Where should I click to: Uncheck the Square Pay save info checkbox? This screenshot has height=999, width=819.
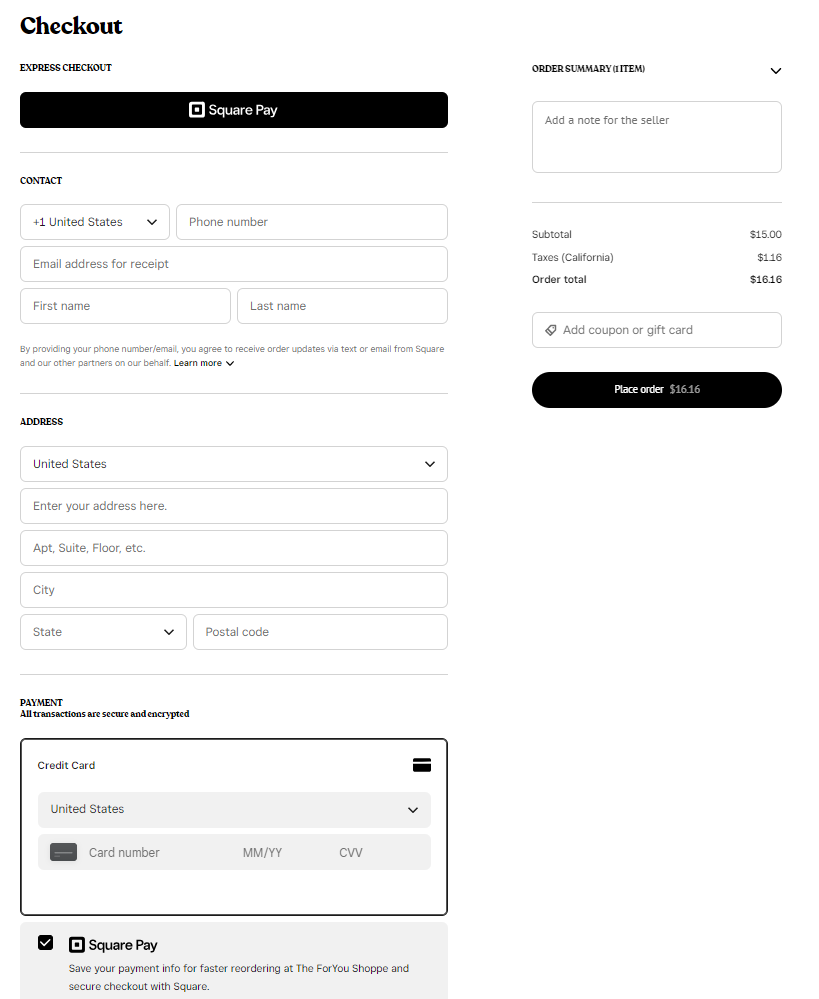(45, 943)
